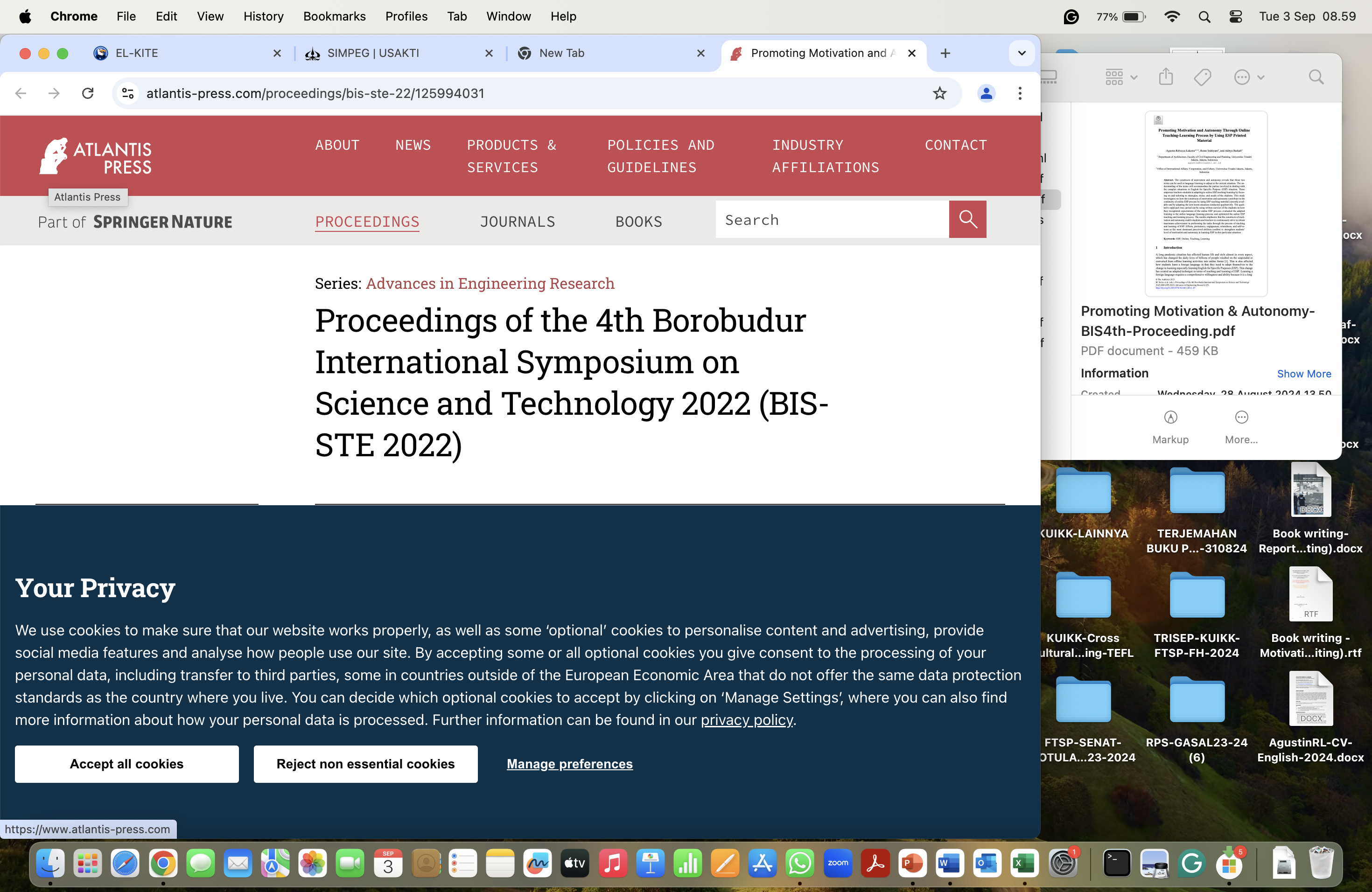Open INDUSTRY AFFILIATIONS navigation item
Image resolution: width=1372 pixels, height=892 pixels.
(826, 156)
